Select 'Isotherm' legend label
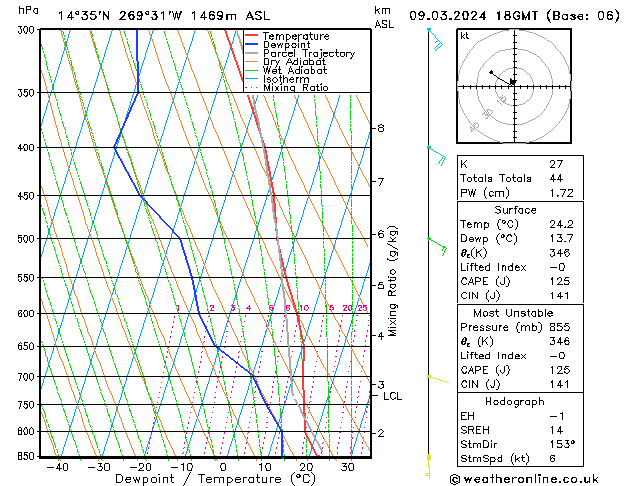 pyautogui.click(x=286, y=79)
